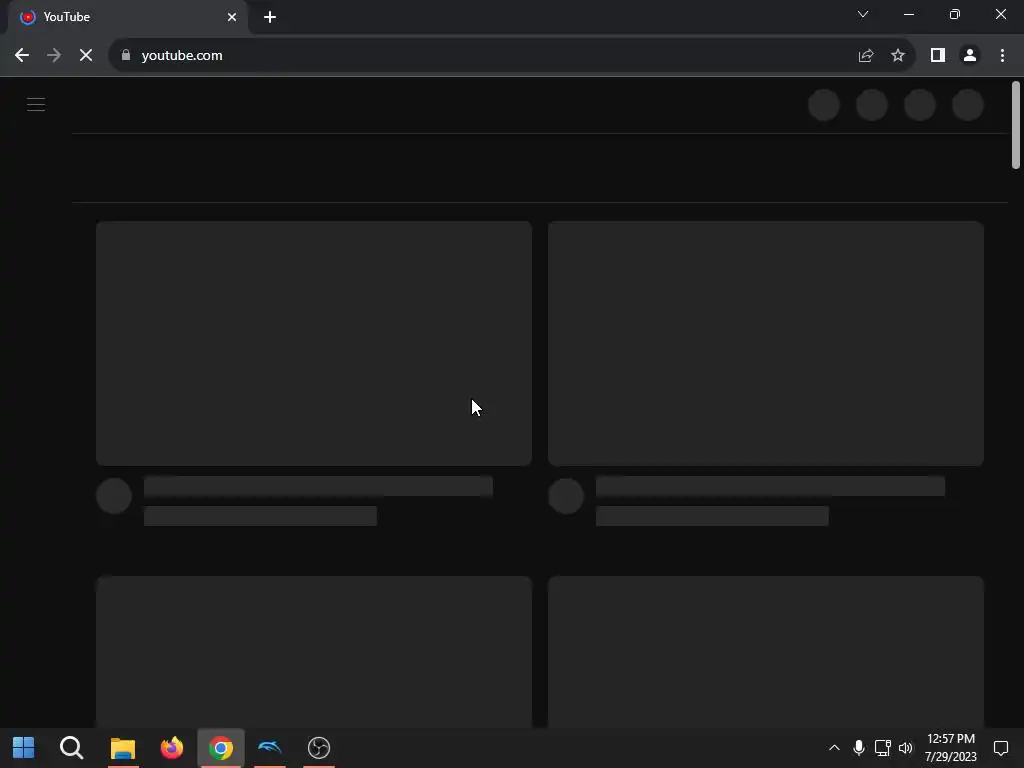Open Chrome three-dot menu

click(x=1002, y=56)
